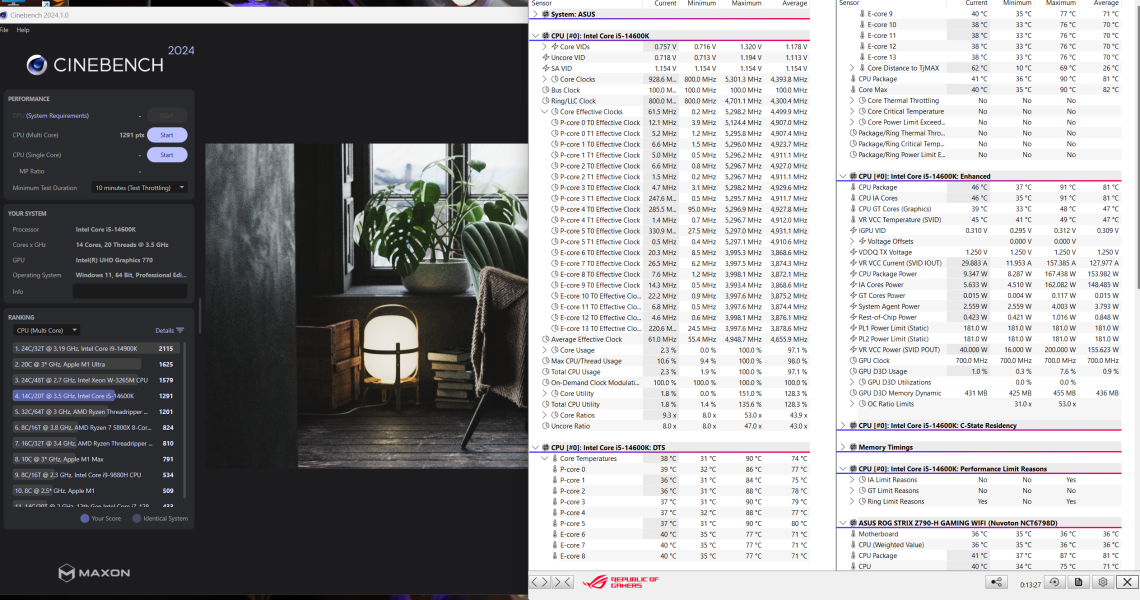Select the Apple M1 Ultra ranking entry
The width and height of the screenshot is (1140, 600).
click(x=95, y=364)
